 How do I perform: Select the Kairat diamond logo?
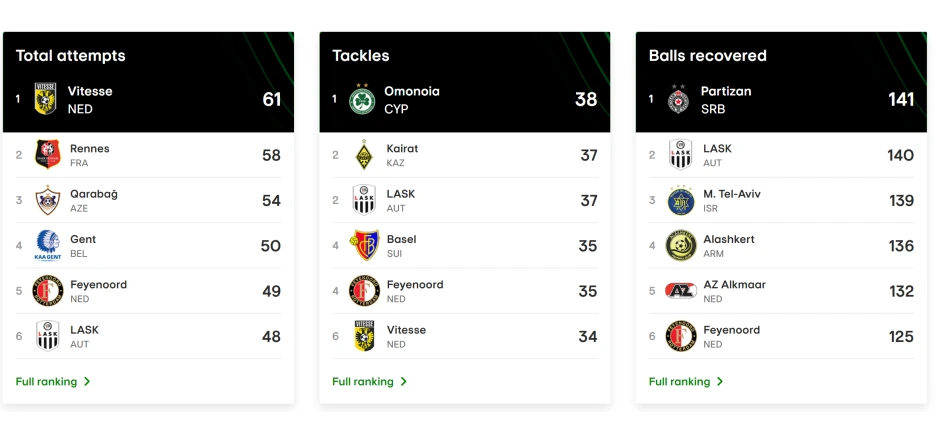364,155
